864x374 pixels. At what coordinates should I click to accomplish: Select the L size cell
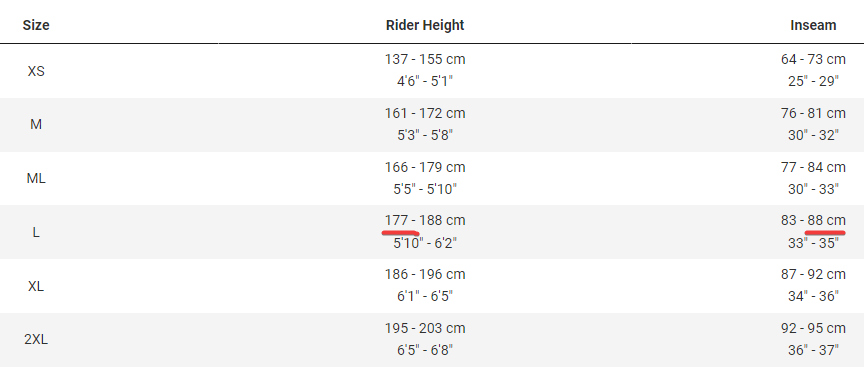[36, 232]
